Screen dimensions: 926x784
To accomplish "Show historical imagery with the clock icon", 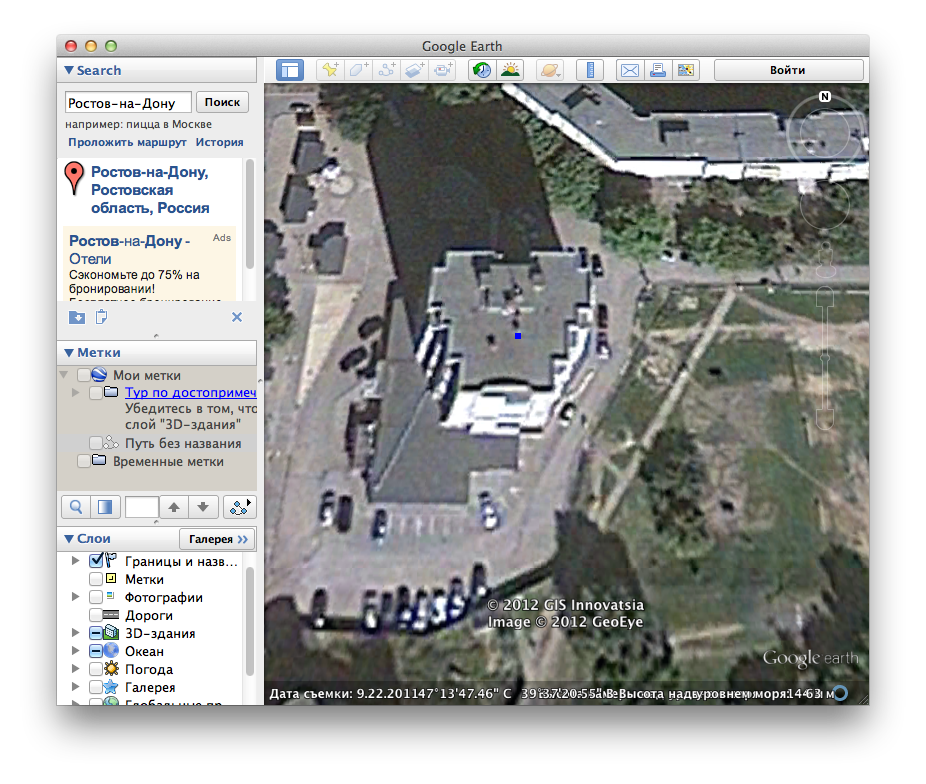I will tap(482, 70).
